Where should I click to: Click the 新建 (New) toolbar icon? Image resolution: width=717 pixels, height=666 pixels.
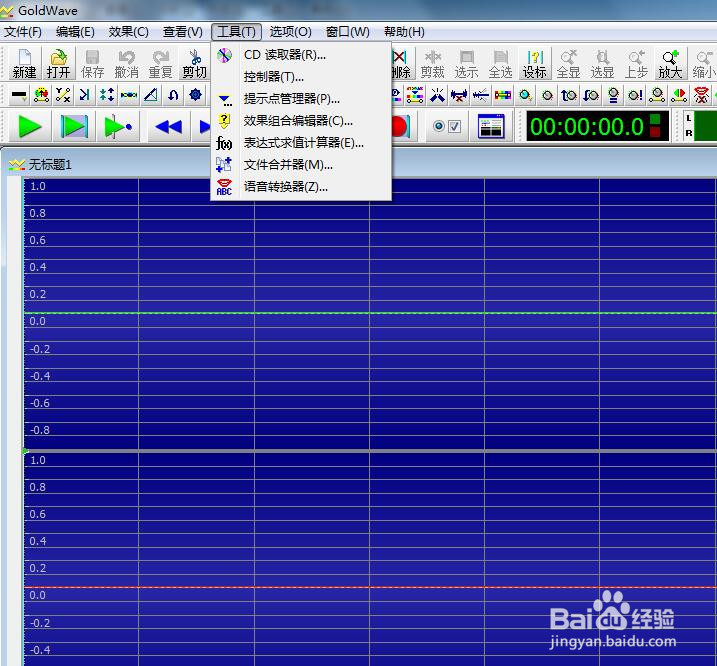[x=24, y=64]
